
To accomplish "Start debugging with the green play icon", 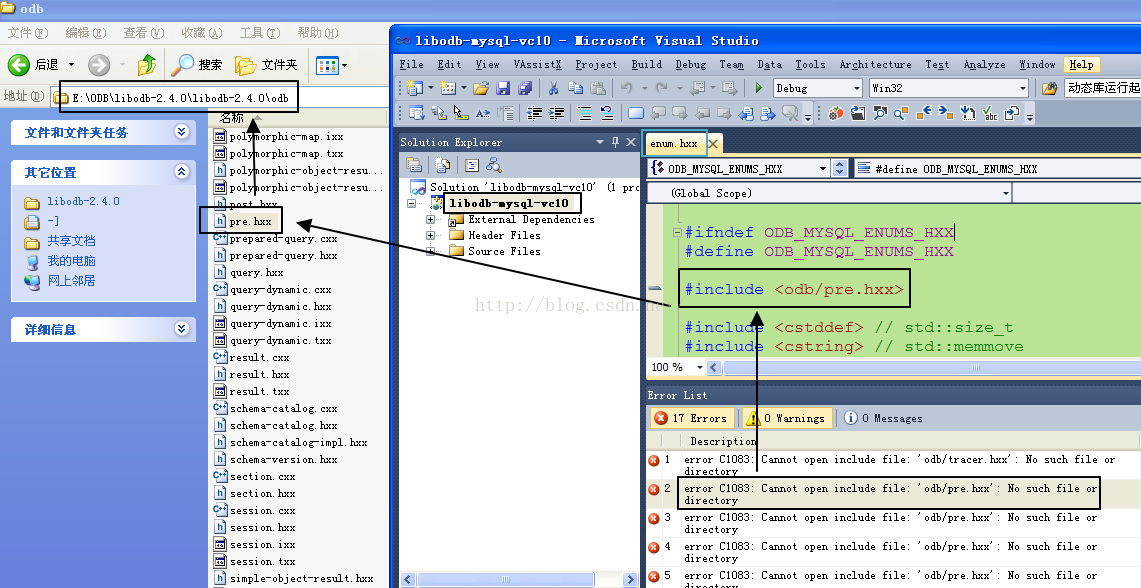I will tap(758, 88).
